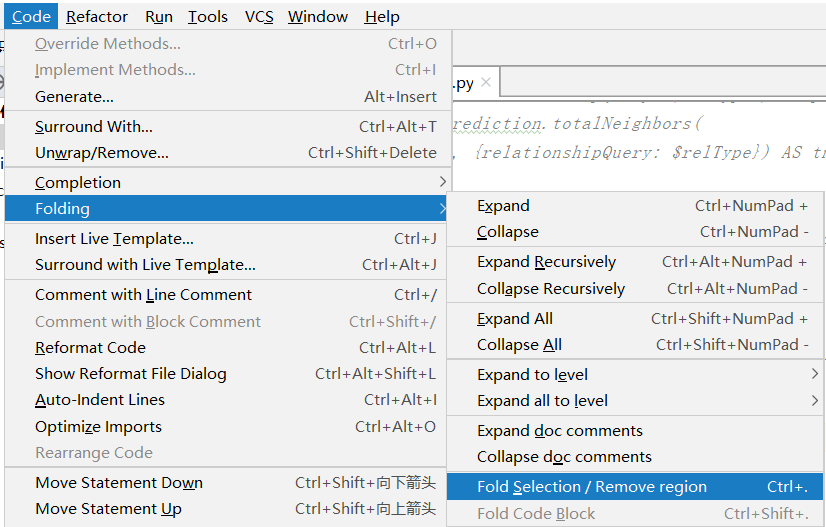This screenshot has height=527, width=826.
Task: Click Expand in Folding submenu
Action: click(x=635, y=206)
